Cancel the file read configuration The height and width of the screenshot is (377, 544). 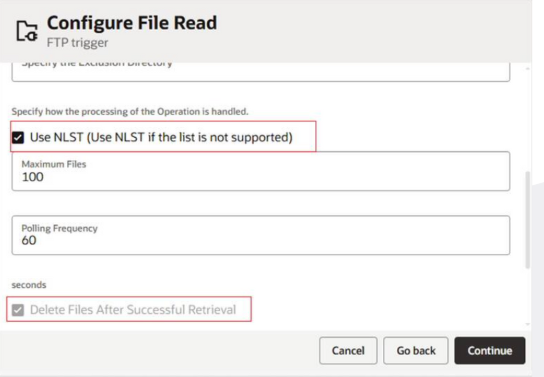coord(348,350)
